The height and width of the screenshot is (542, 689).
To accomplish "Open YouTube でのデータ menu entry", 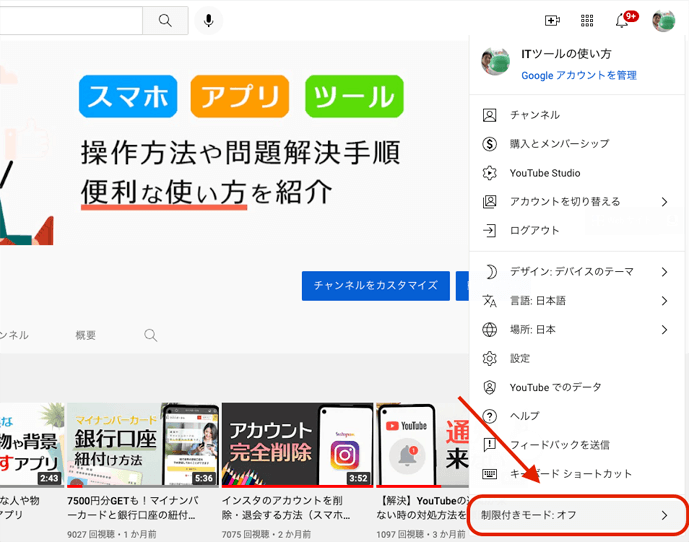I will (x=578, y=387).
